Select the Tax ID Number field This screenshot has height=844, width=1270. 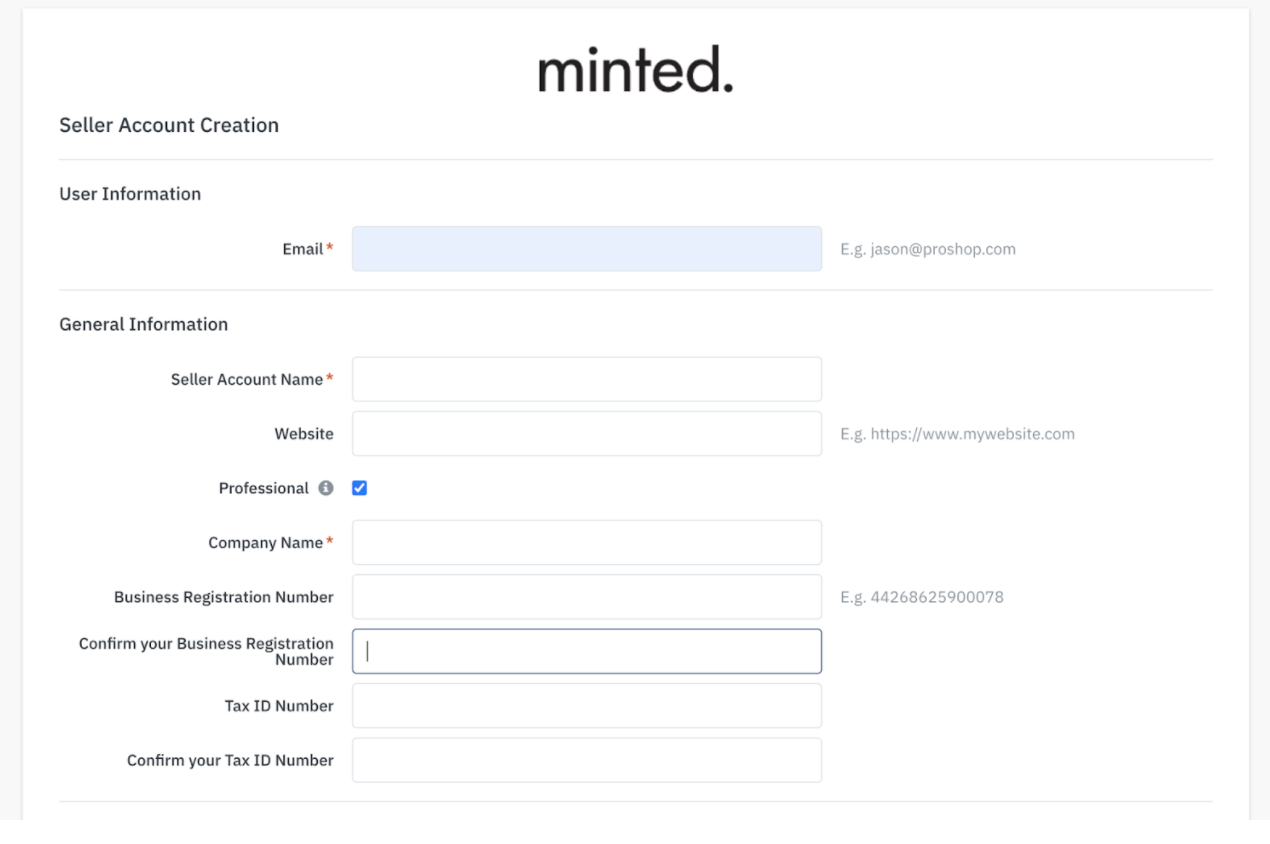(x=587, y=706)
